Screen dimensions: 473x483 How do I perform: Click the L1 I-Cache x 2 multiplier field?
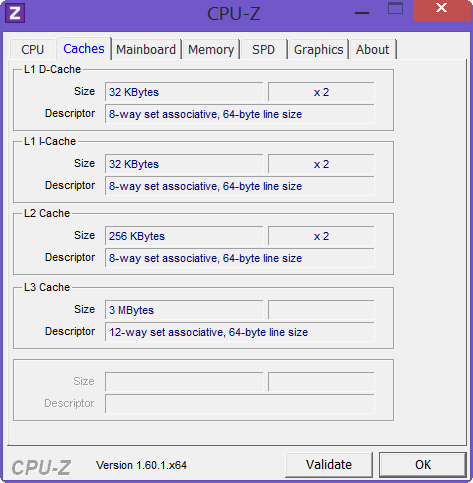pyautogui.click(x=321, y=164)
